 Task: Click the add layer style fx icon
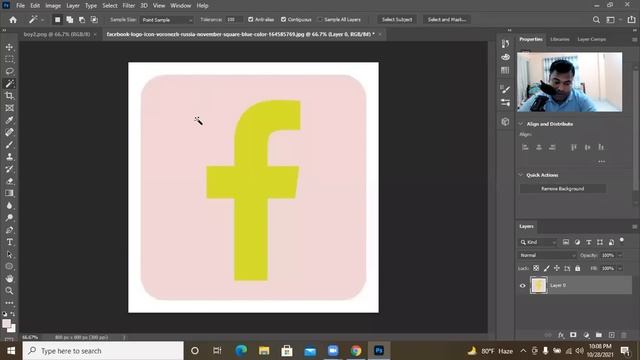click(x=561, y=335)
